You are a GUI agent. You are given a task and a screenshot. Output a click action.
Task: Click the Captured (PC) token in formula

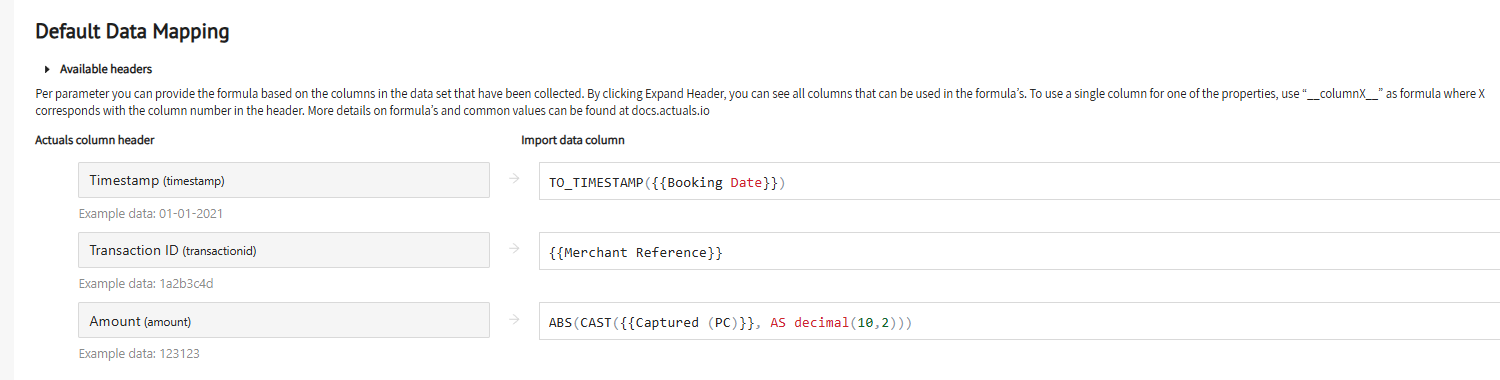(x=686, y=323)
